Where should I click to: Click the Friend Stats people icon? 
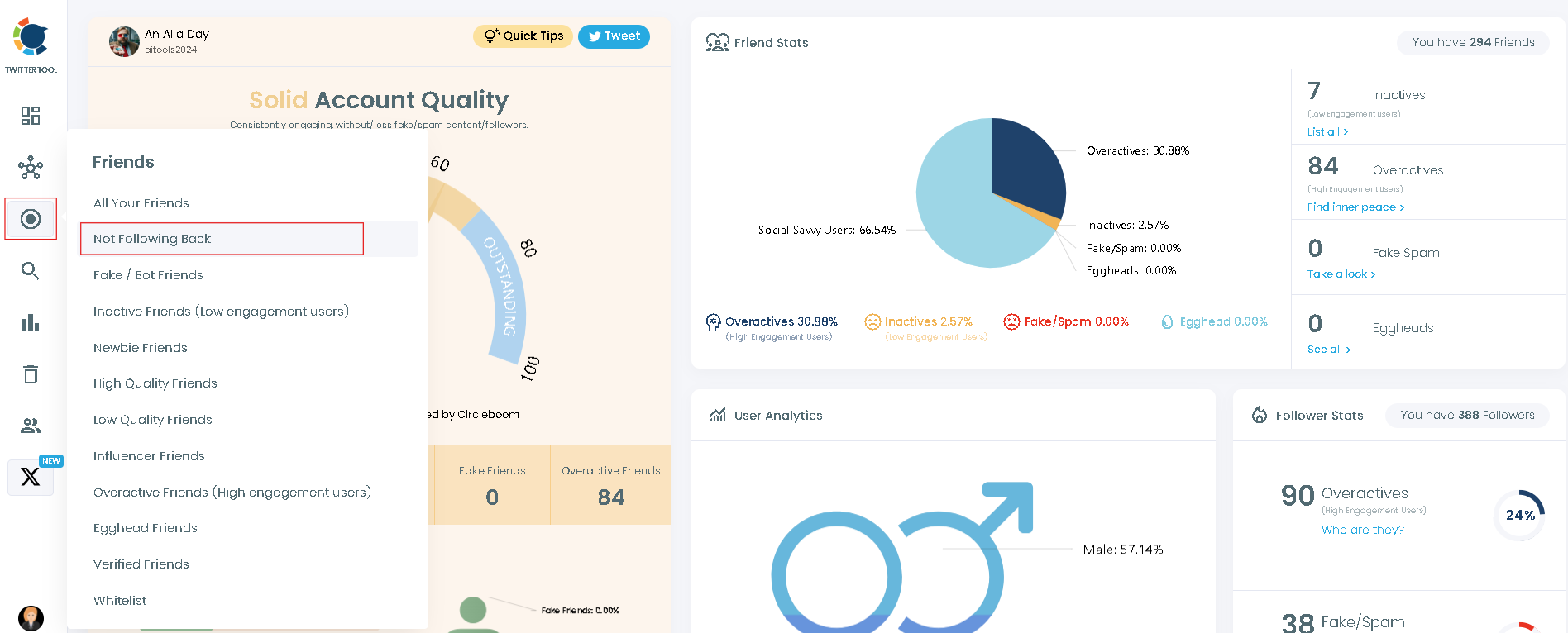coord(717,42)
